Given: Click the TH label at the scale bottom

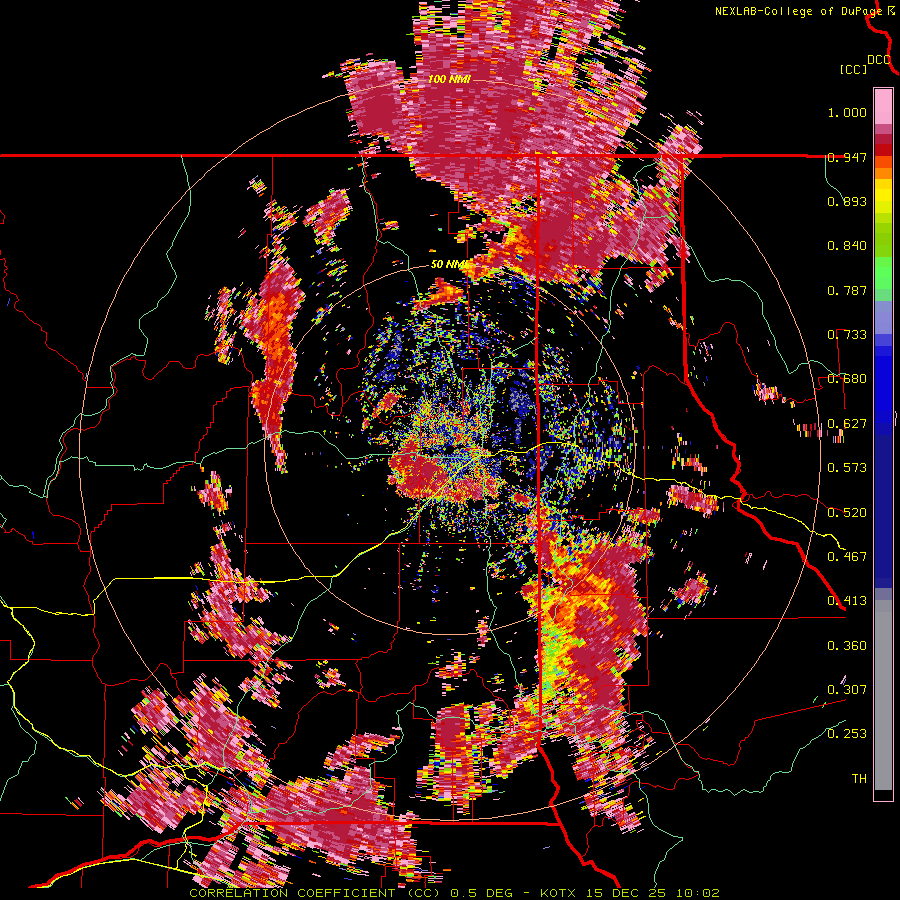Looking at the screenshot, I should (x=859, y=778).
